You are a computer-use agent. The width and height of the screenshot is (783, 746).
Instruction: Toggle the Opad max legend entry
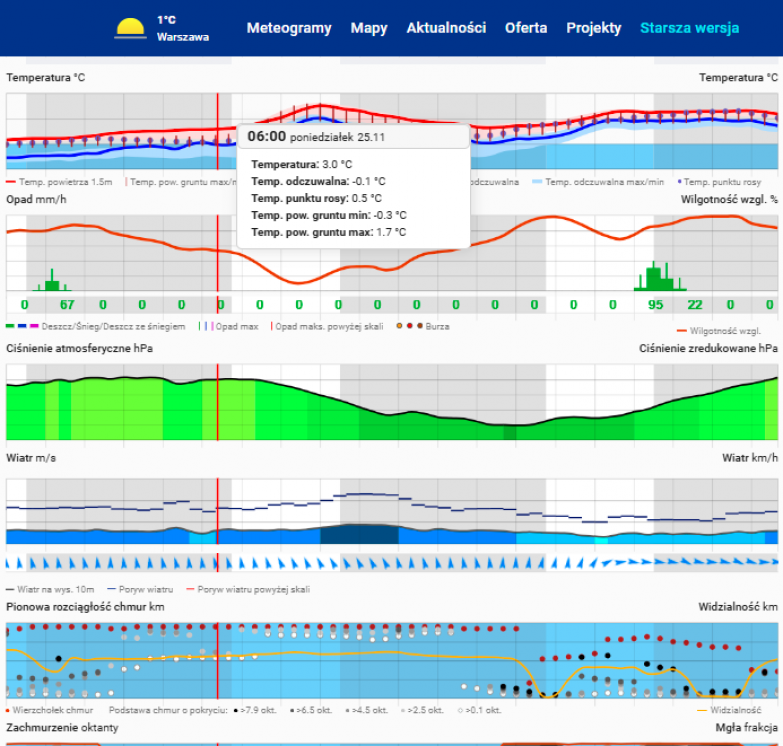(x=228, y=327)
